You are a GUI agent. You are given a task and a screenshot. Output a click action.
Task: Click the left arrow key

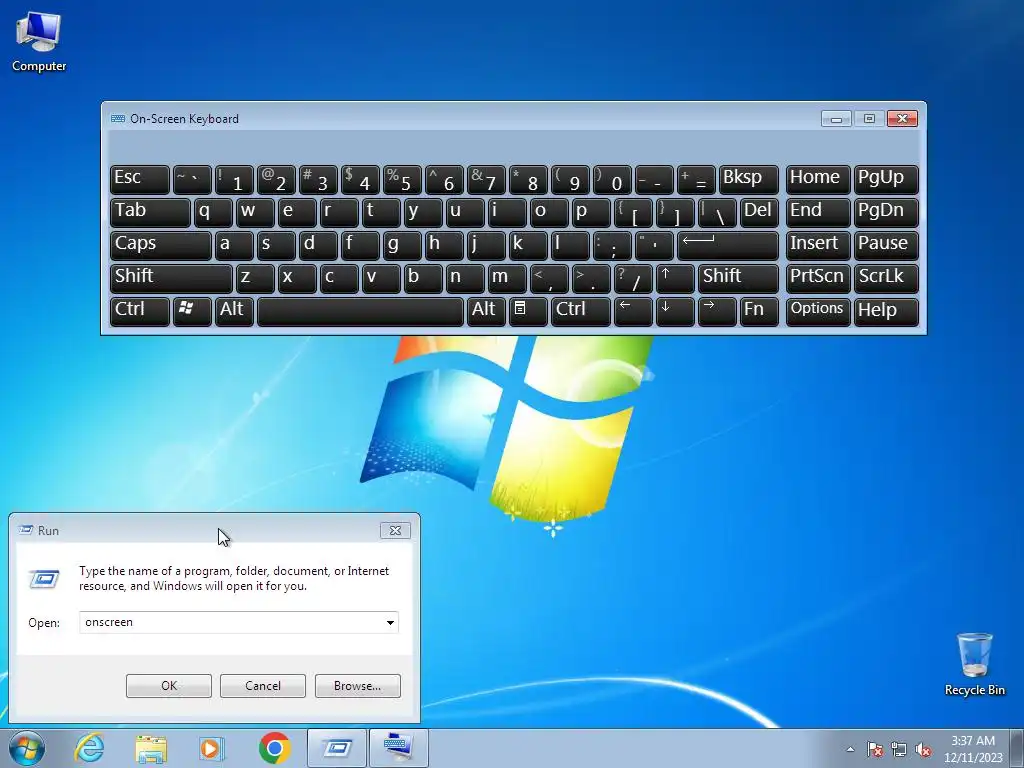pos(633,311)
